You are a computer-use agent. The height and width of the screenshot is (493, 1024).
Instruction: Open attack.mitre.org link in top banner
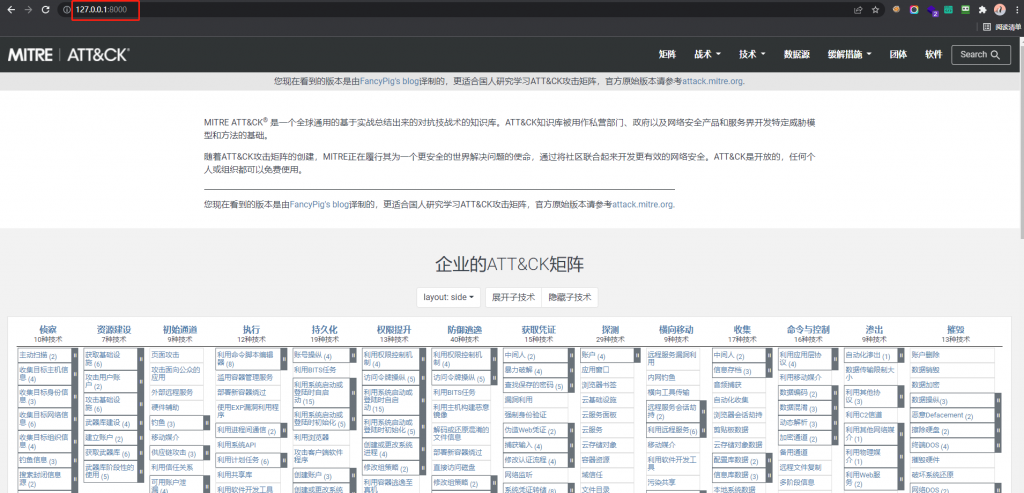[712, 82]
